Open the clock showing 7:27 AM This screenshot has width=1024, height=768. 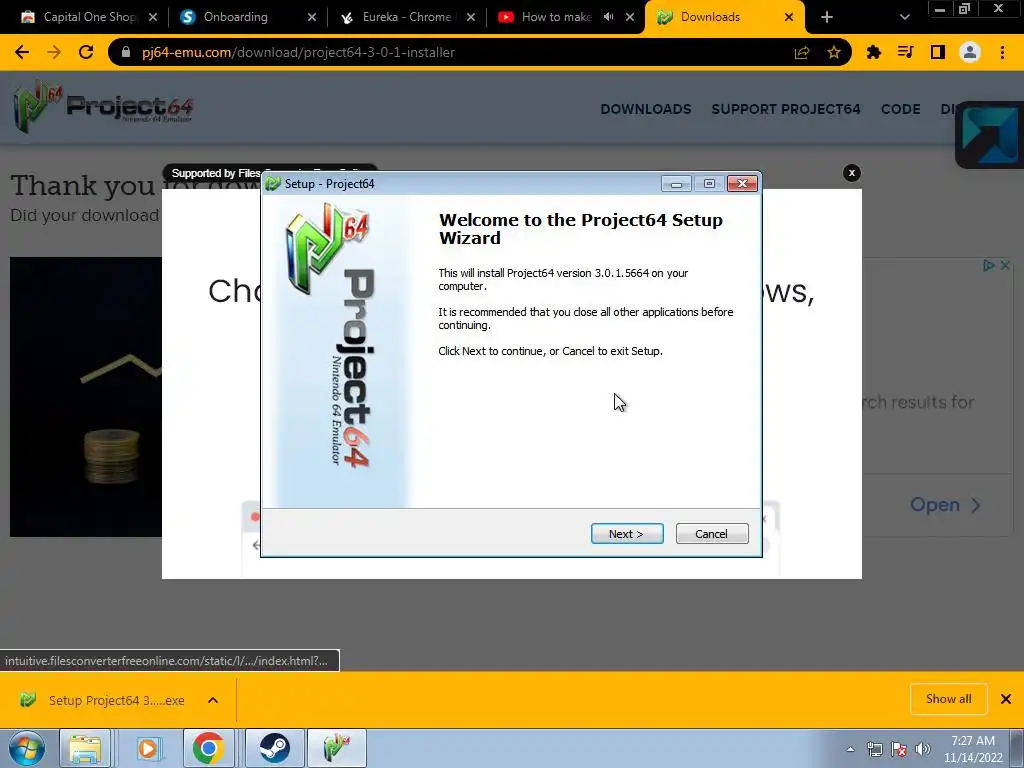(973, 748)
